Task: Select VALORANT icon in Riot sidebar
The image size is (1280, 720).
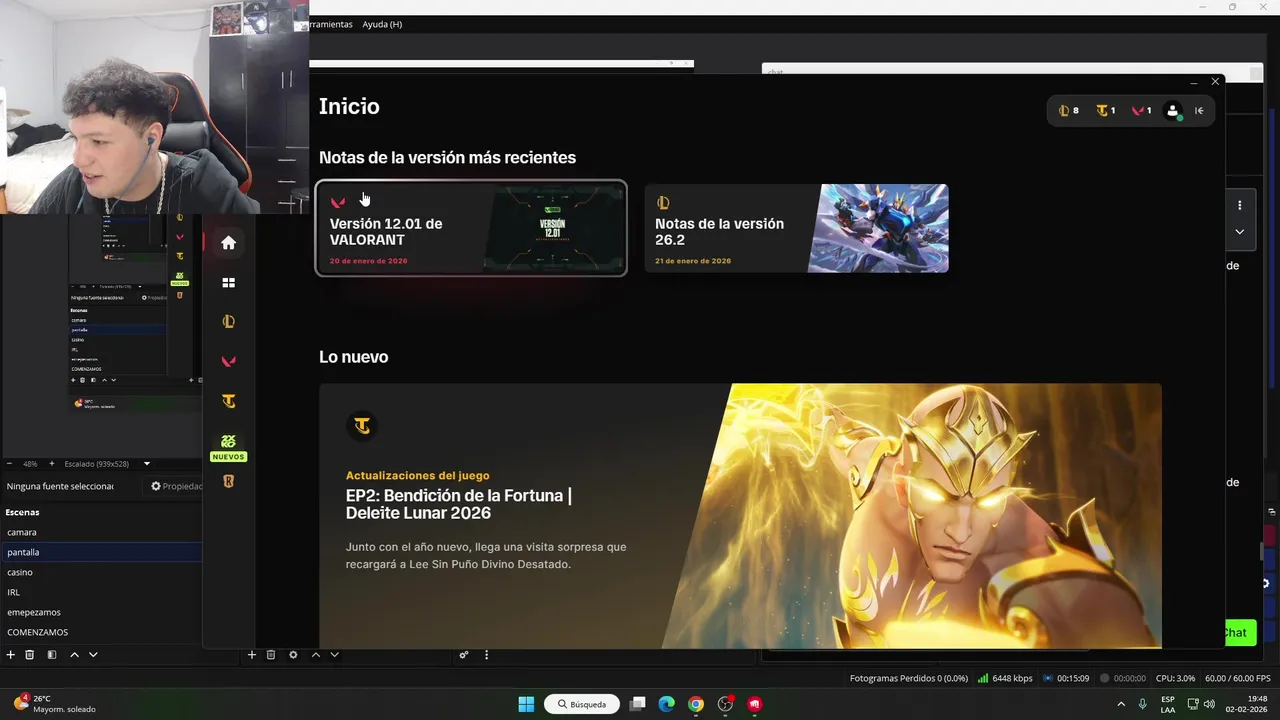Action: 228,362
